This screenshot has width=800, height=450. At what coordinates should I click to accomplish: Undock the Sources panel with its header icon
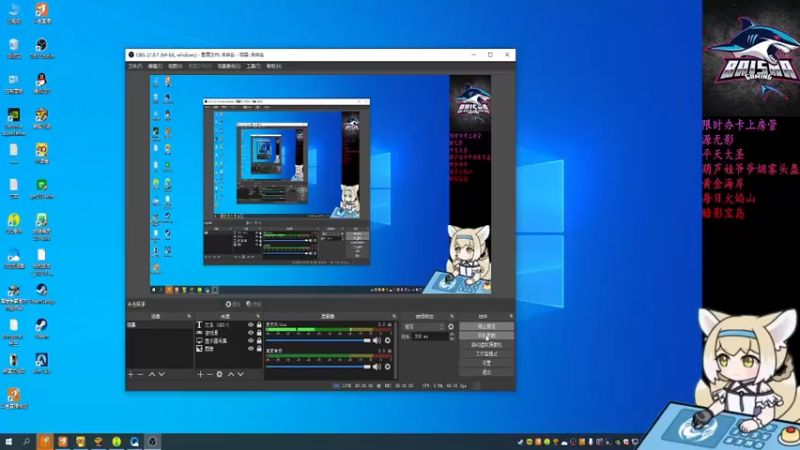[x=258, y=316]
